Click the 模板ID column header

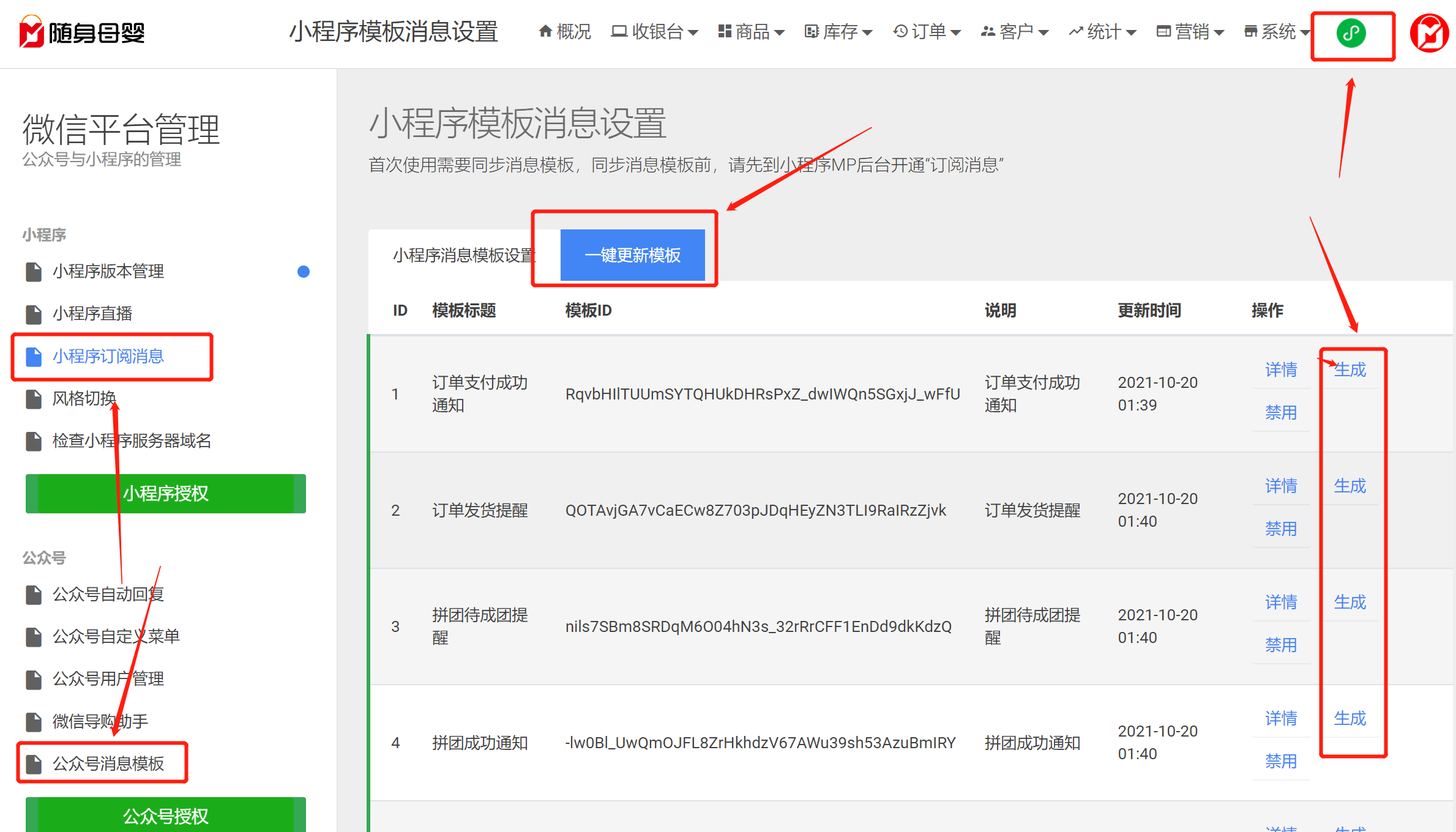588,310
